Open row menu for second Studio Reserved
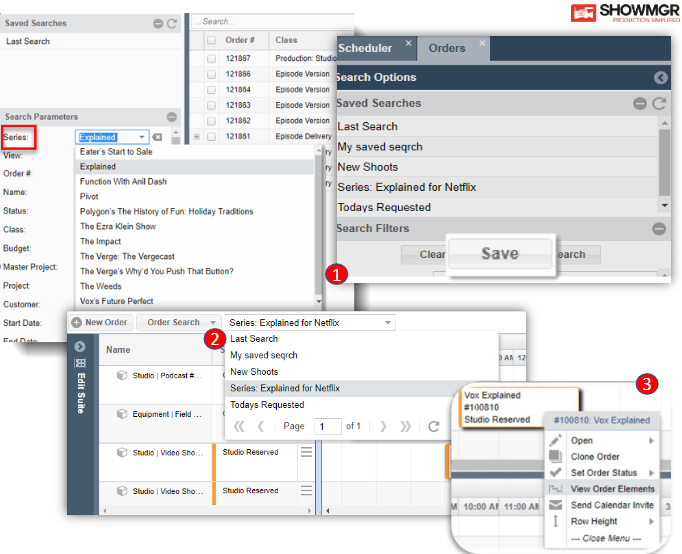The height and width of the screenshot is (554, 682). click(x=306, y=491)
